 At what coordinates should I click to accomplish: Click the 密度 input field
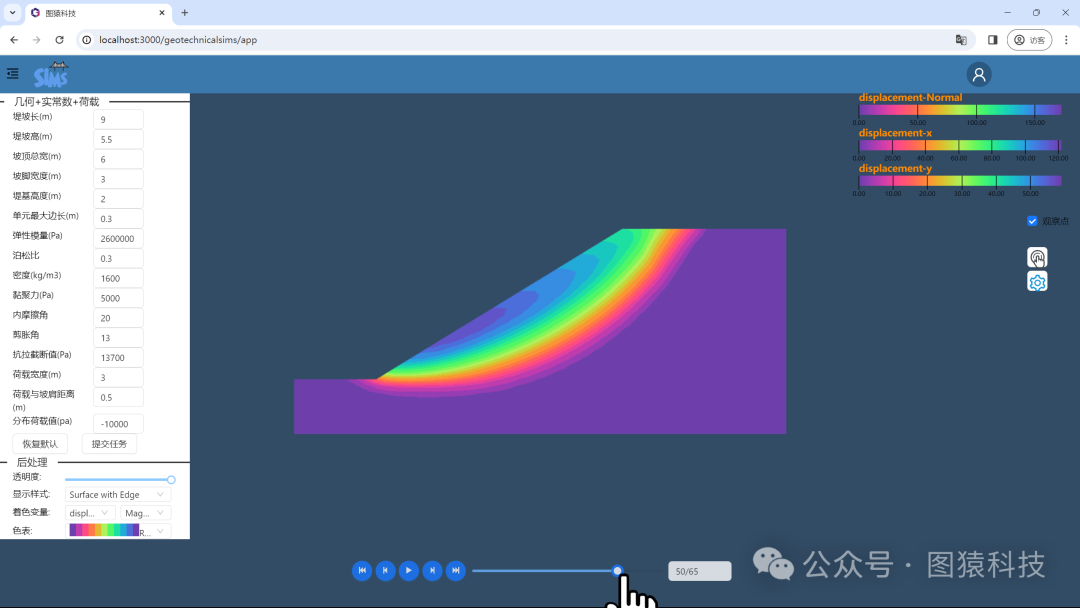(118, 278)
